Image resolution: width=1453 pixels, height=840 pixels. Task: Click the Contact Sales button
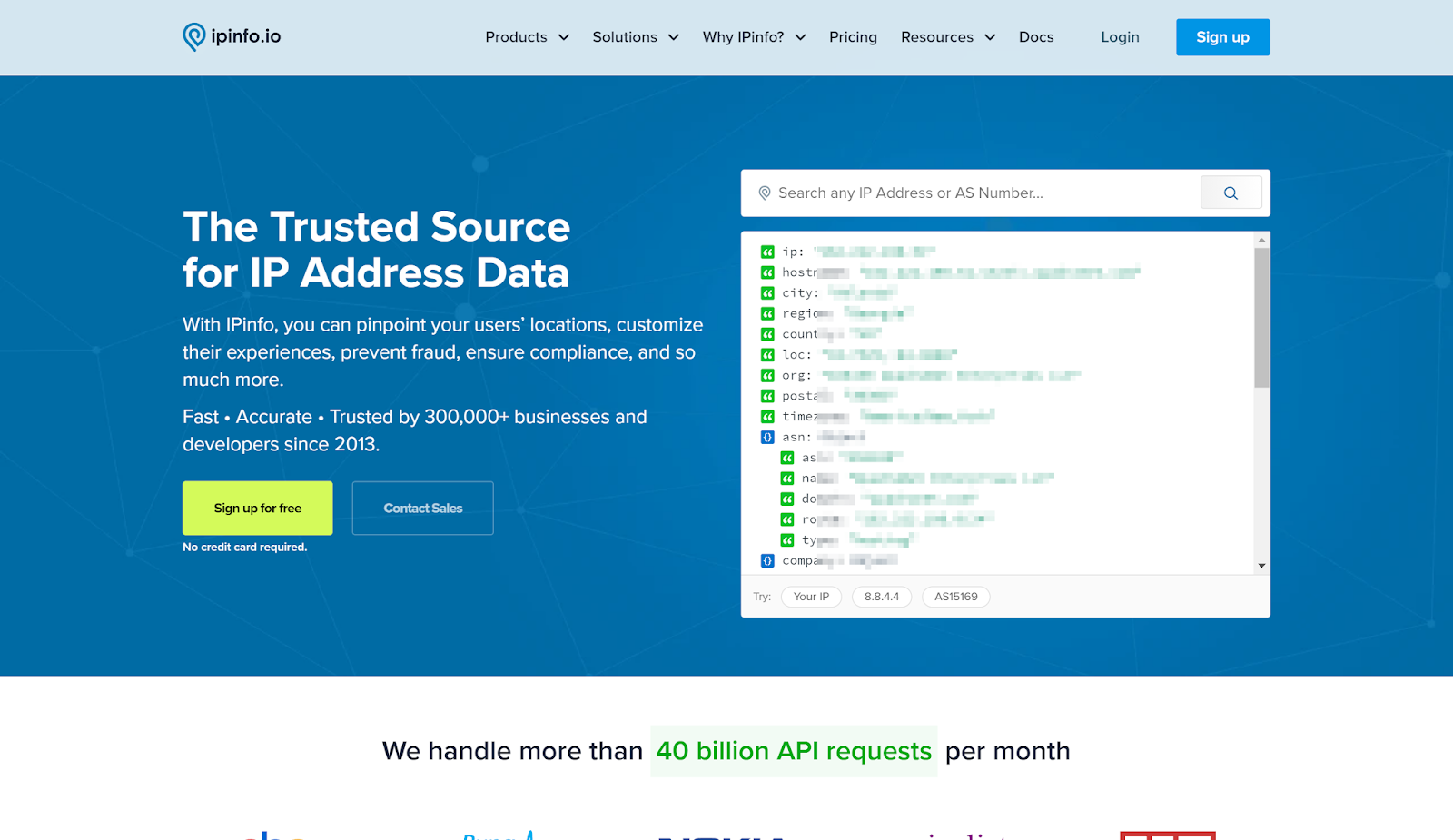coord(423,509)
